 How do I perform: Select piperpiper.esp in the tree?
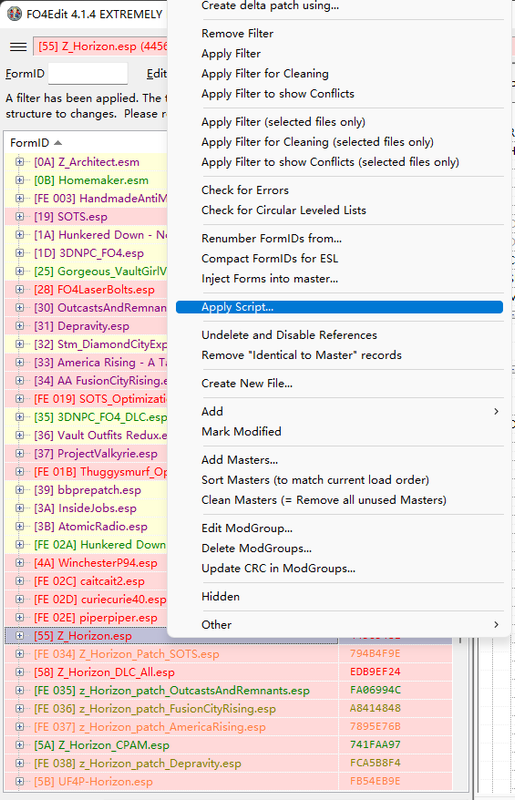[95, 618]
